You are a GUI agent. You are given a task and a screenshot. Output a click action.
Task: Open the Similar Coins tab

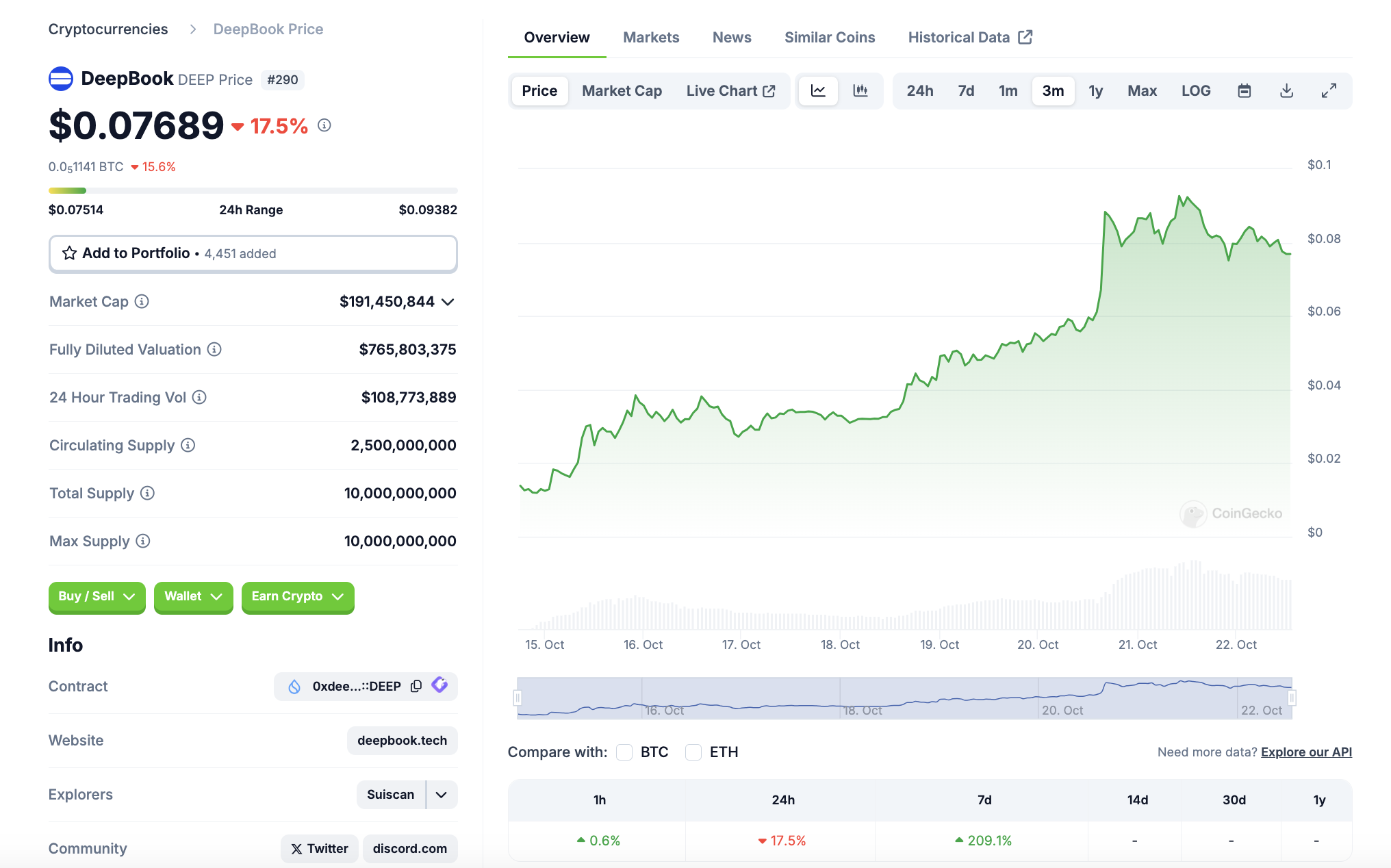pos(829,37)
